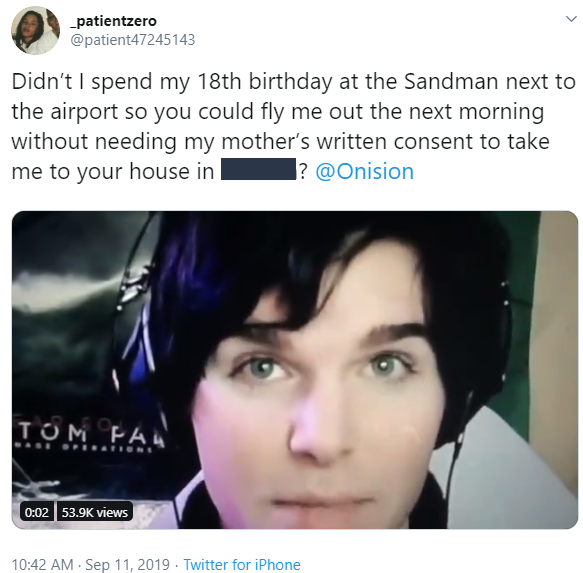Play the embedded video in the tweet
This screenshot has width=583, height=573.
pos(295,370)
